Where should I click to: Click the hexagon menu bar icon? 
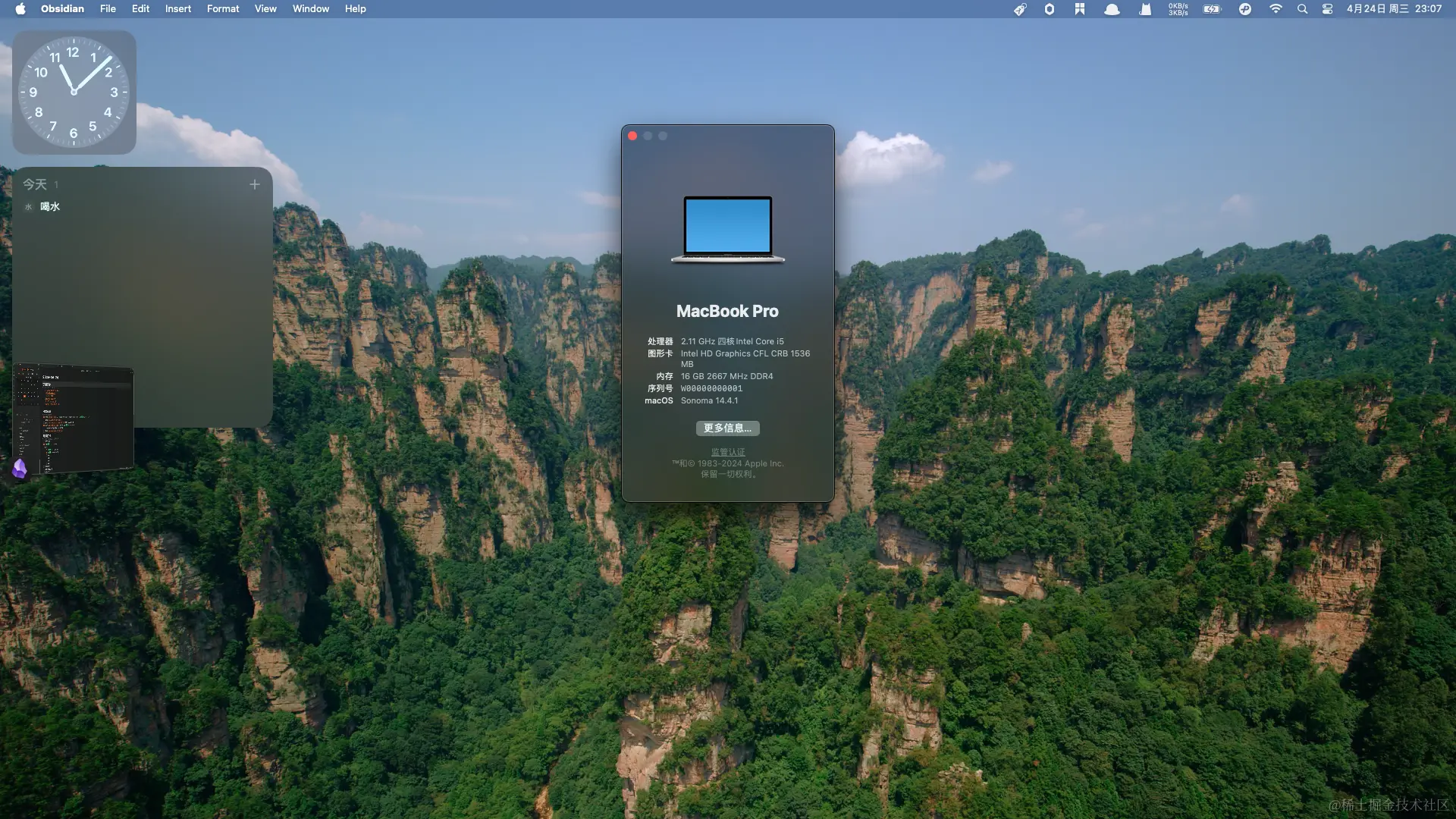coord(1050,9)
